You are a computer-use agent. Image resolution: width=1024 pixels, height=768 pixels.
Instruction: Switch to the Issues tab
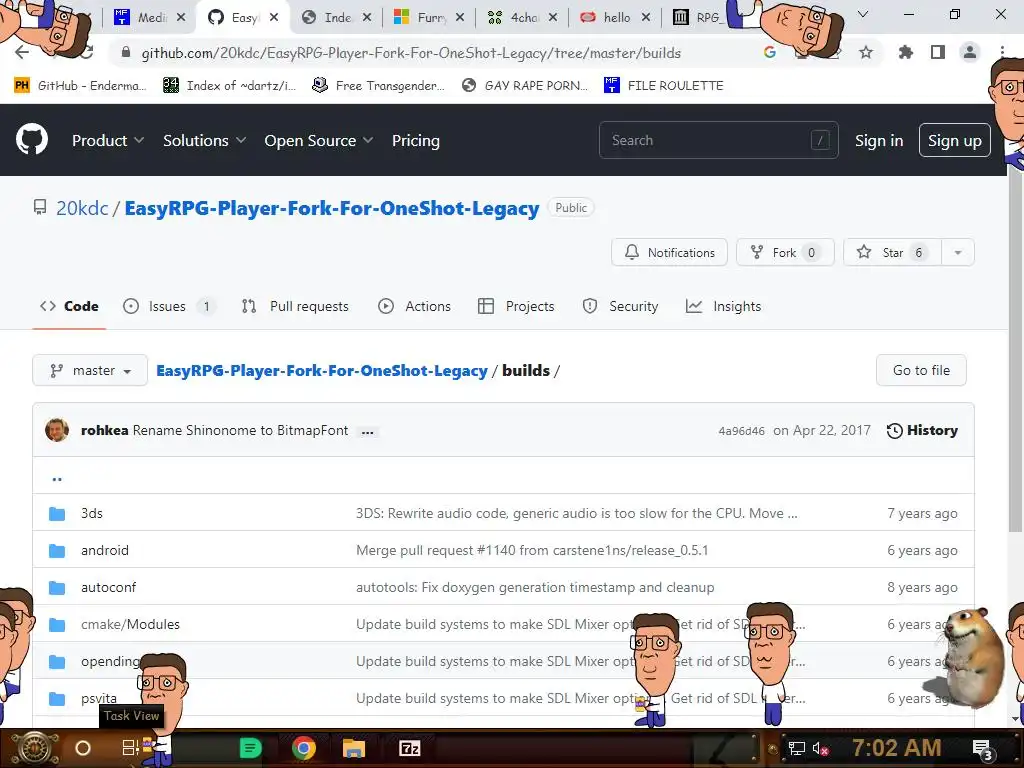point(168,306)
